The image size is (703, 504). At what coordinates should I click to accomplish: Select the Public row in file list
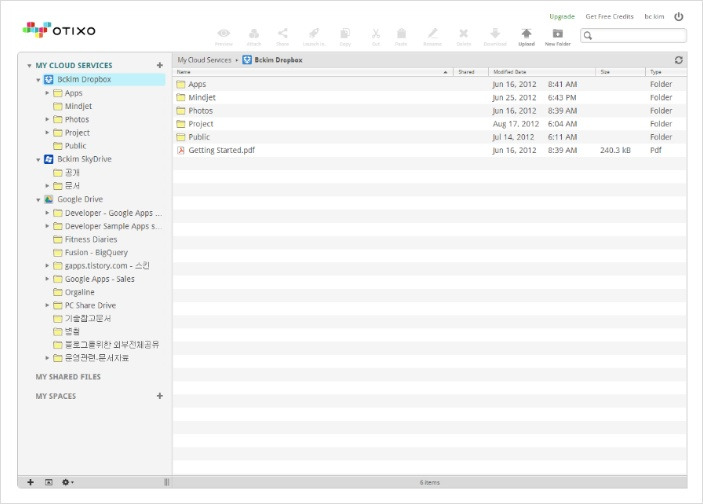click(x=430, y=137)
